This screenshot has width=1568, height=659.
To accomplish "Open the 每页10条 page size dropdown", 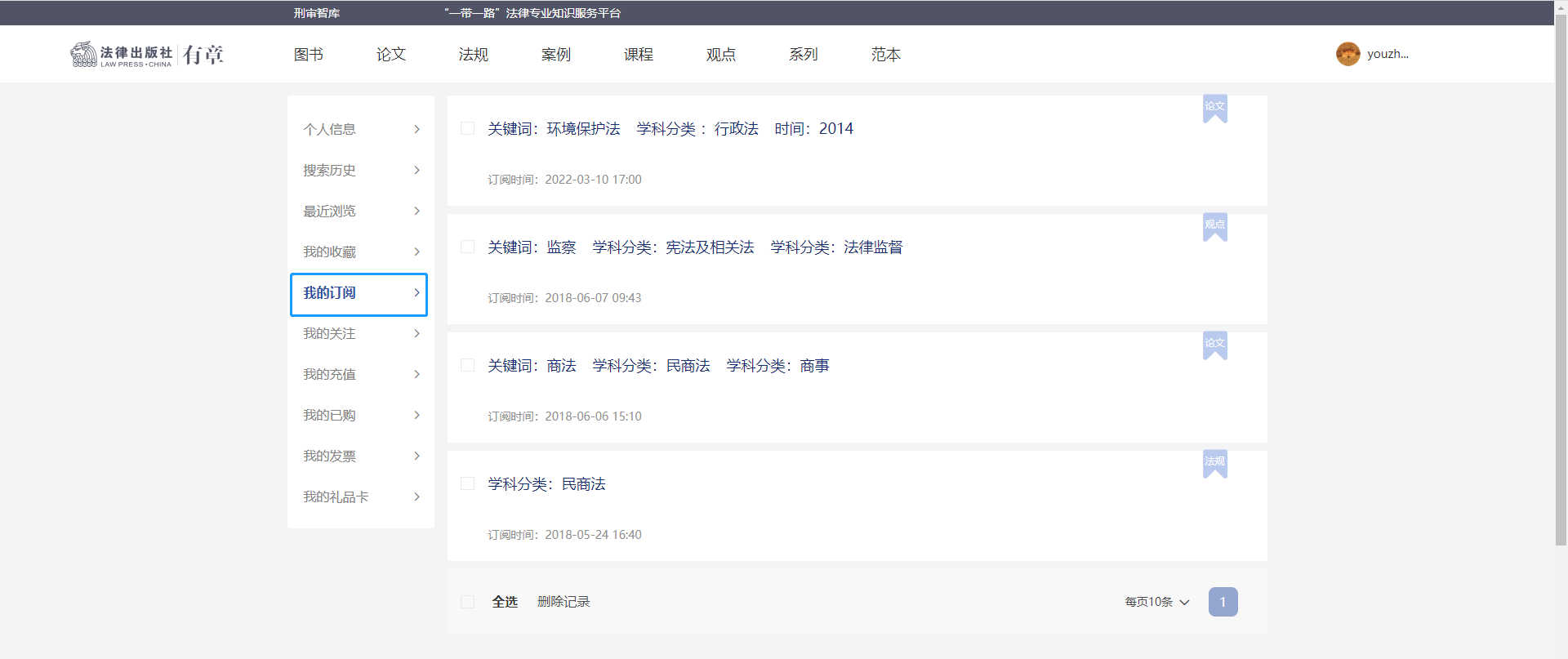I will coord(1156,602).
